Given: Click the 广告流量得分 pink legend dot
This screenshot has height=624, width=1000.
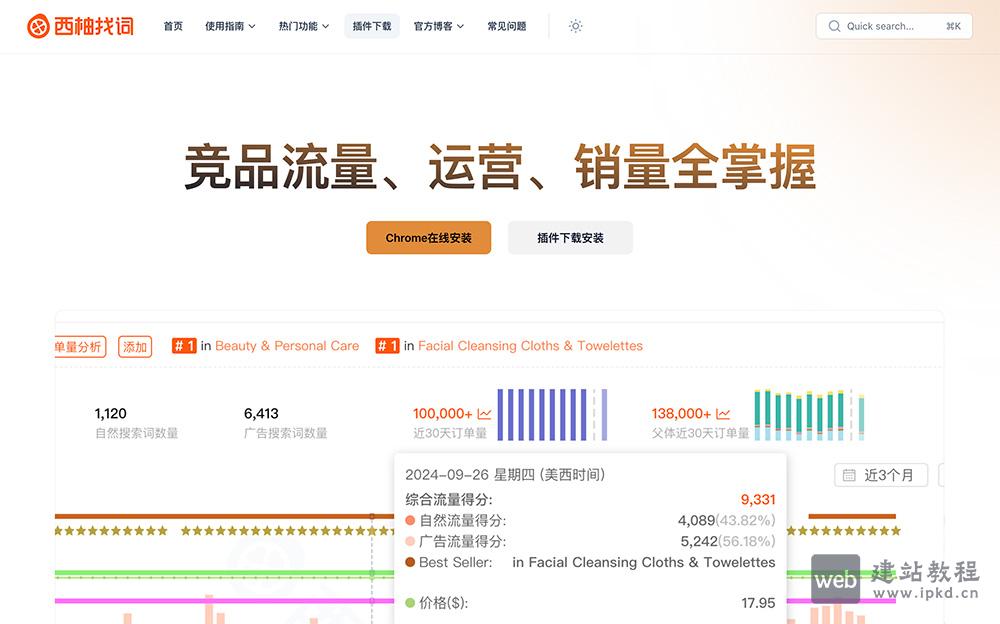Looking at the screenshot, I should pyautogui.click(x=410, y=542).
